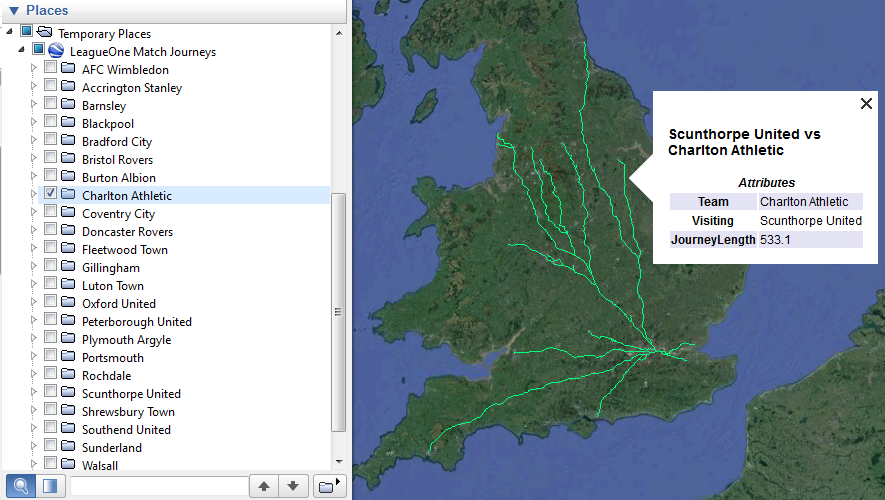
Task: Check the Scunthorpe United checkbox
Action: tap(50, 391)
